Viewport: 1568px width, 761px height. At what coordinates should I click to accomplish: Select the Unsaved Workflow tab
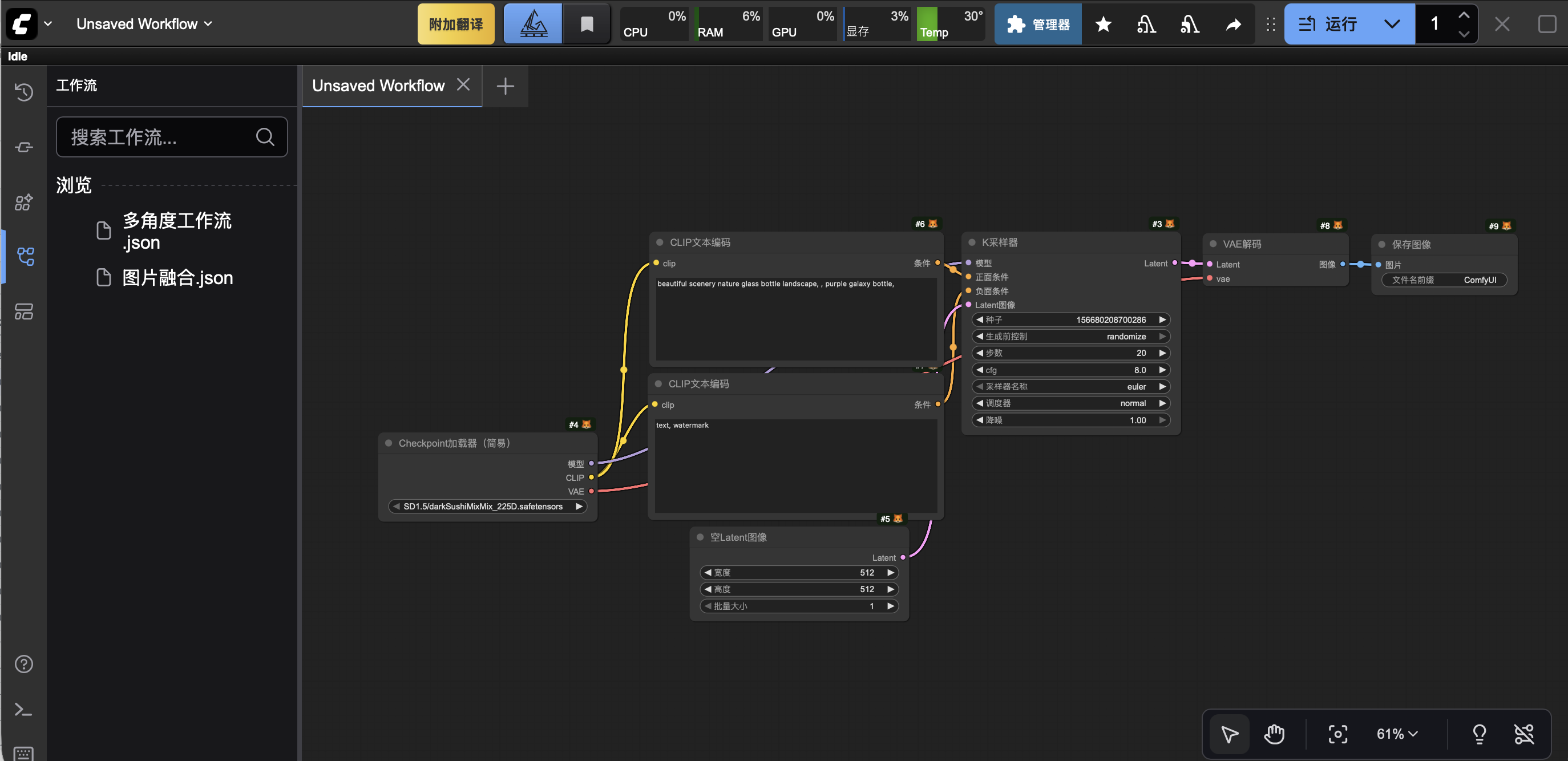(x=378, y=86)
